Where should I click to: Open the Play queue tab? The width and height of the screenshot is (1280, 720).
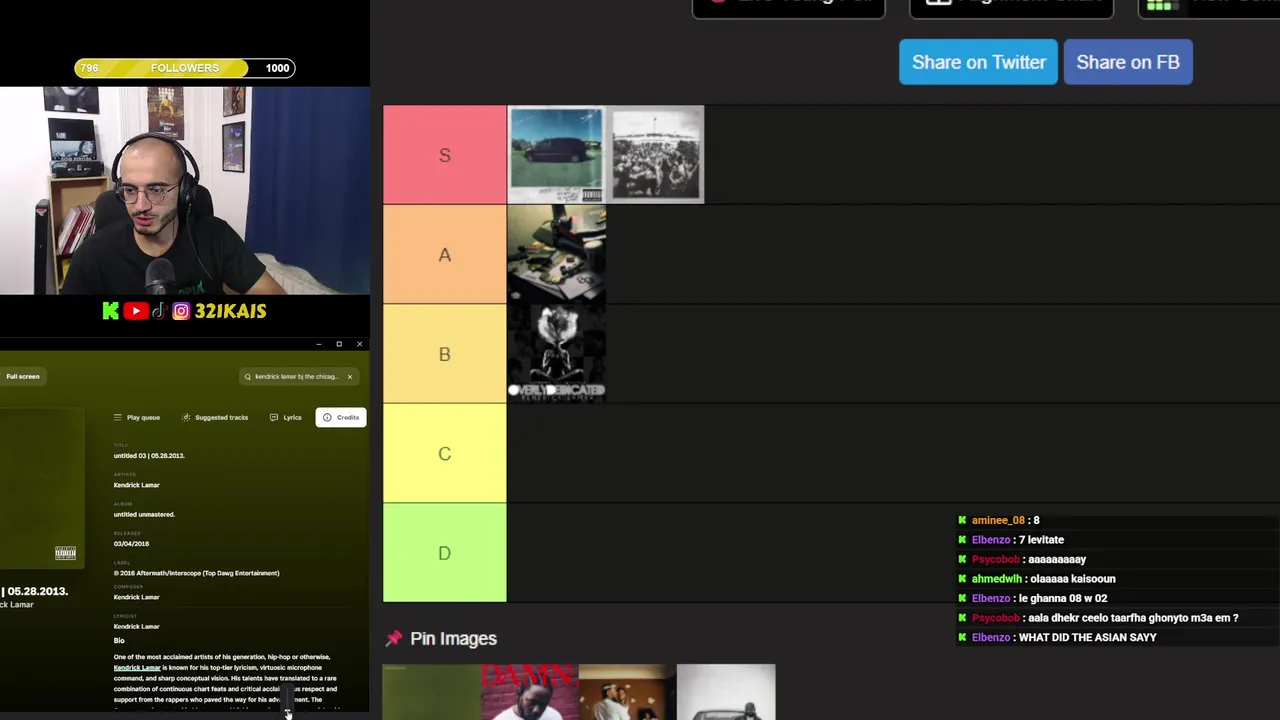[137, 417]
